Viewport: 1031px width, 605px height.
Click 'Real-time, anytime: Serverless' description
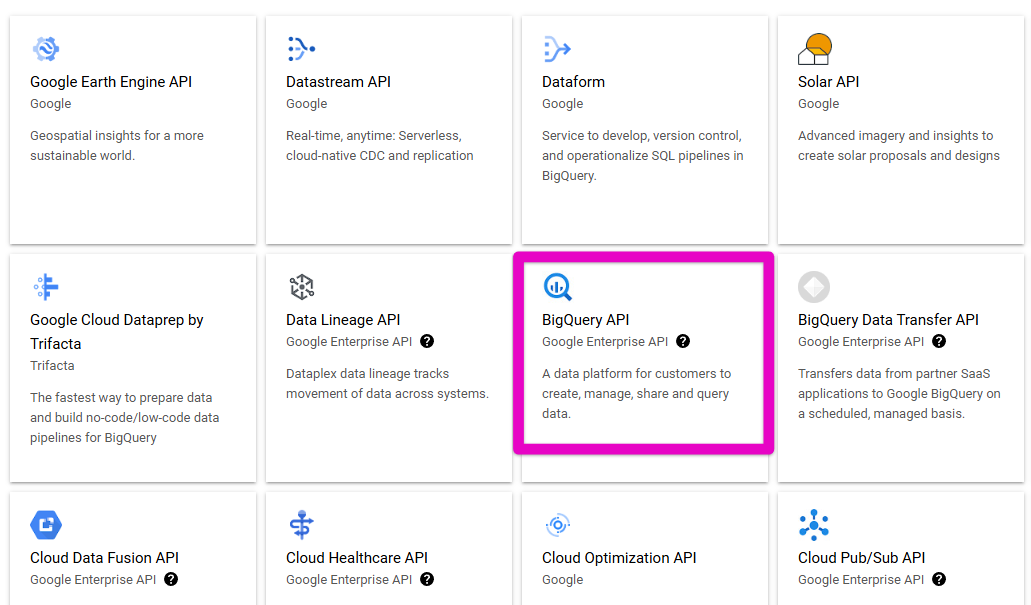coord(379,145)
